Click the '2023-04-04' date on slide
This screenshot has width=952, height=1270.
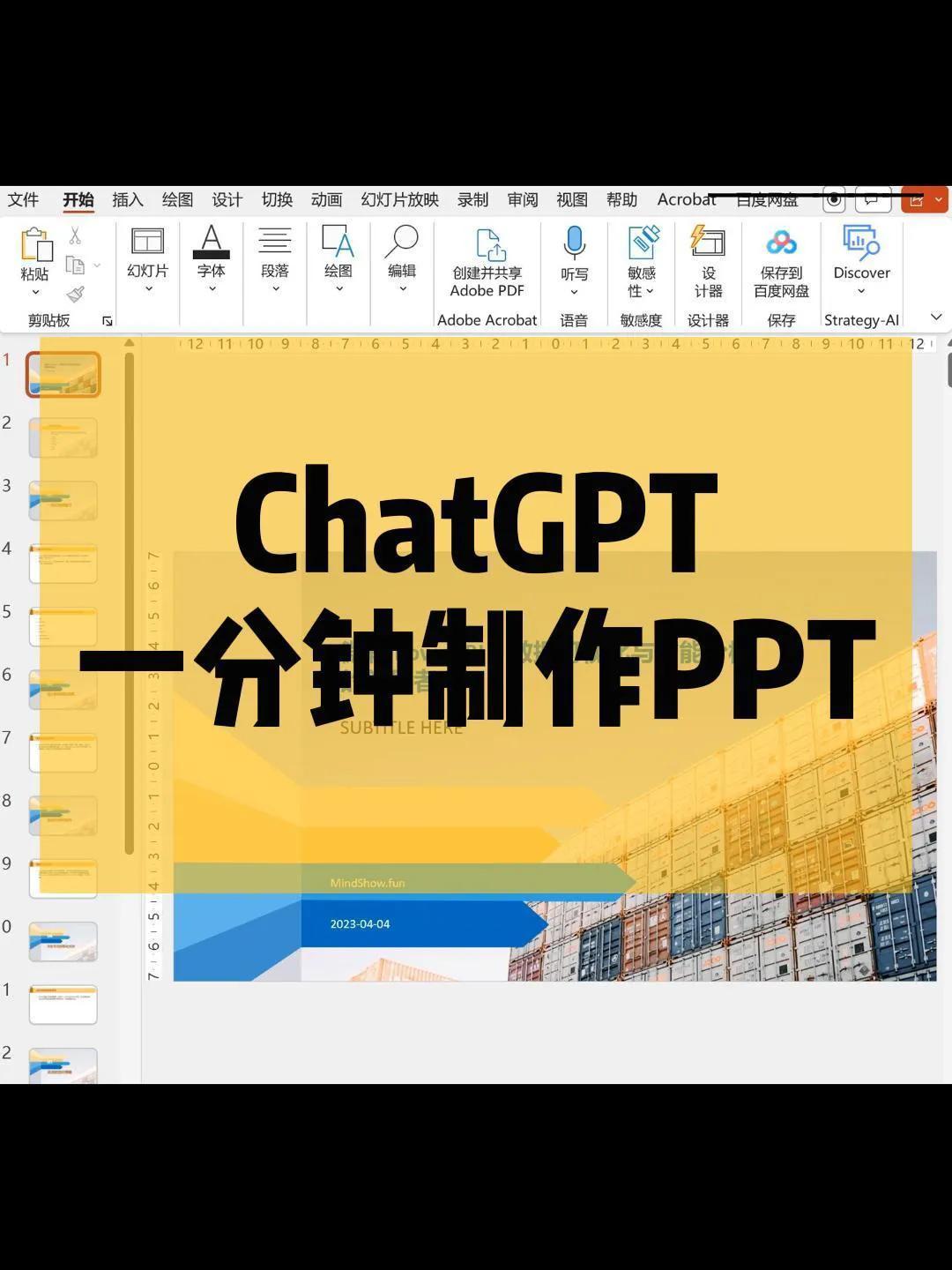coord(360,924)
